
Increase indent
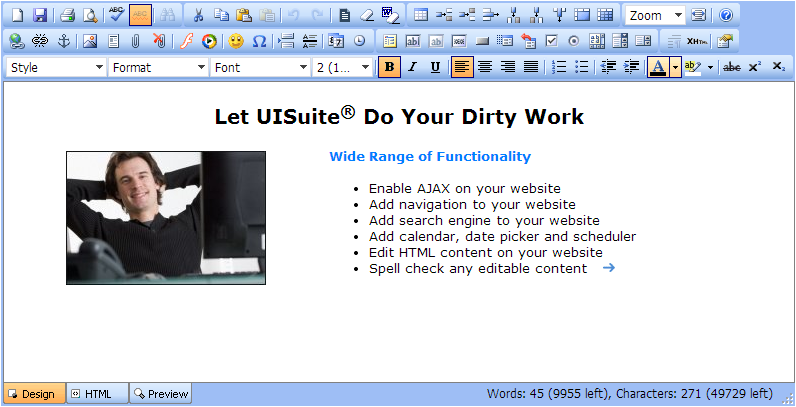tap(631, 67)
